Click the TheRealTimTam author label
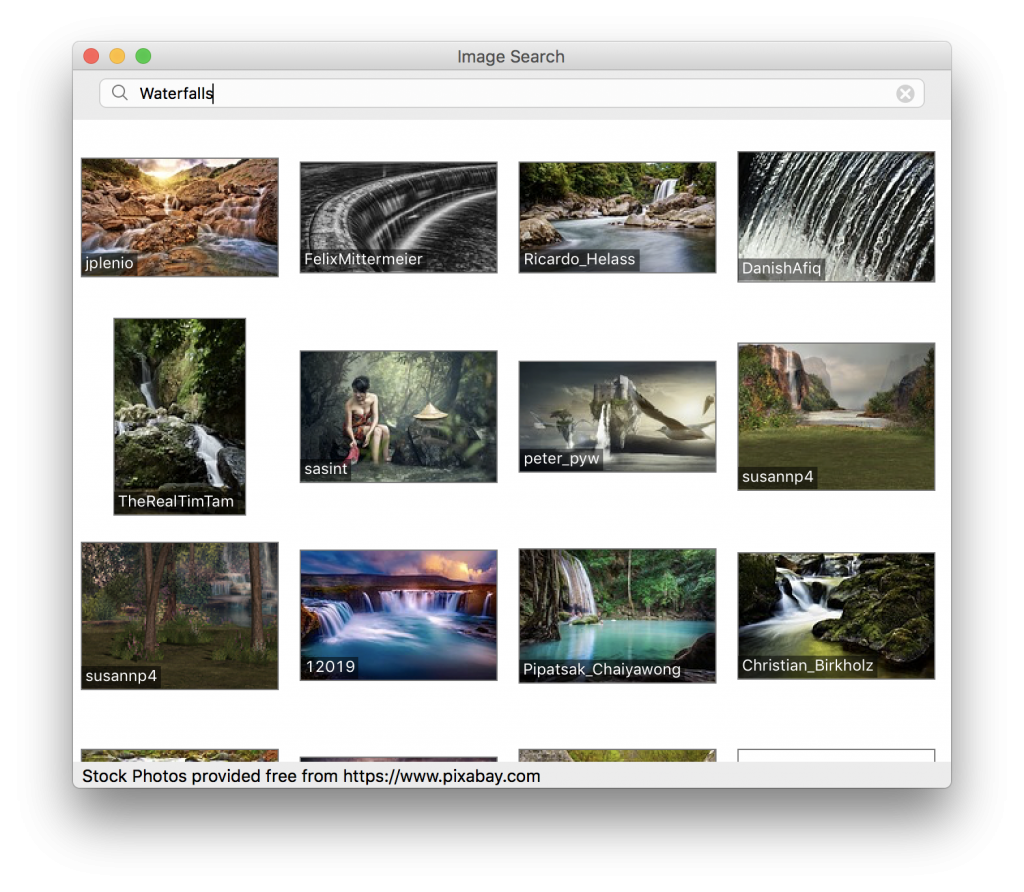Image resolution: width=1024 pixels, height=892 pixels. click(x=176, y=502)
